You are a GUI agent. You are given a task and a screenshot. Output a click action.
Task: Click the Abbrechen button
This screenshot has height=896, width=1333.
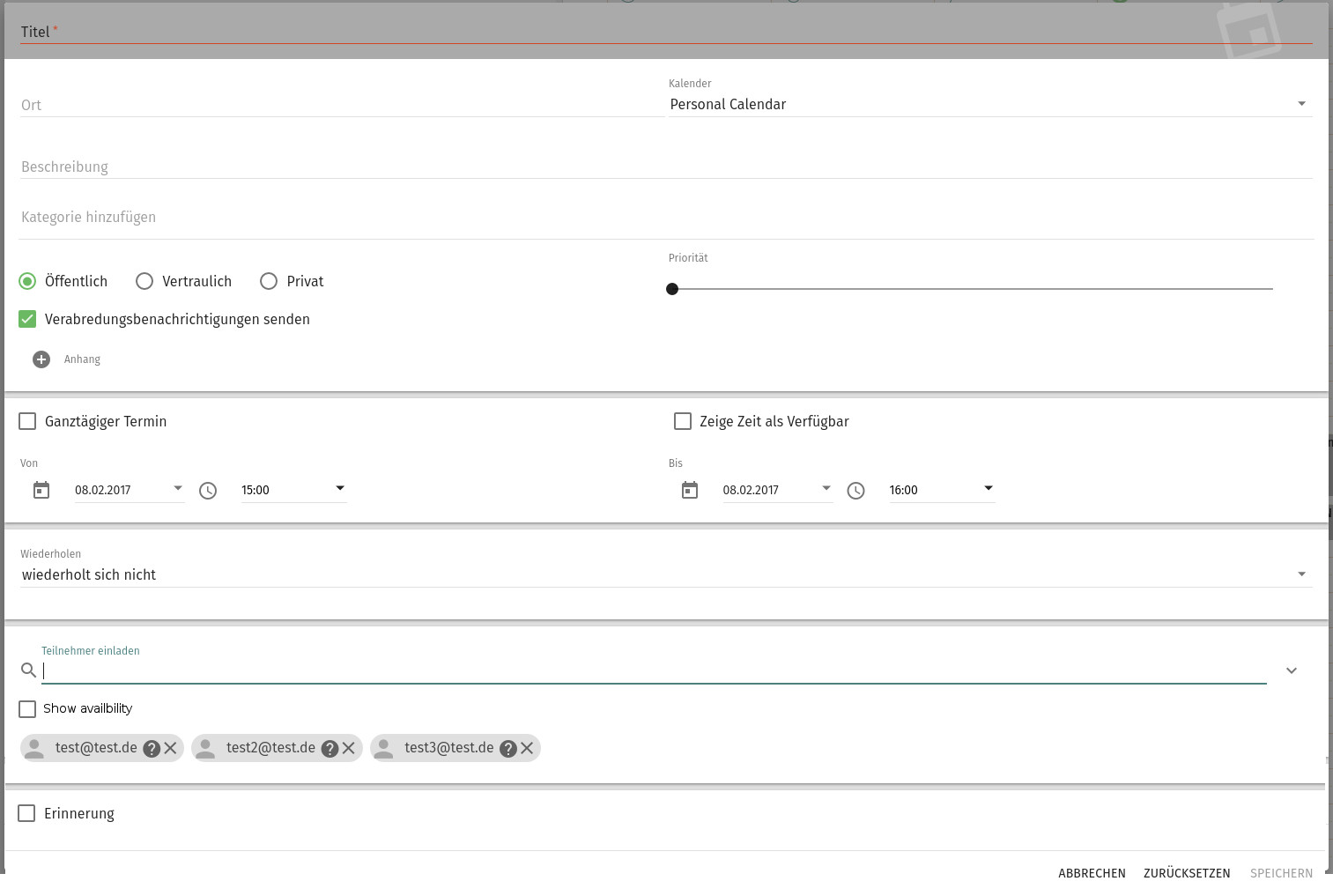(x=1092, y=873)
